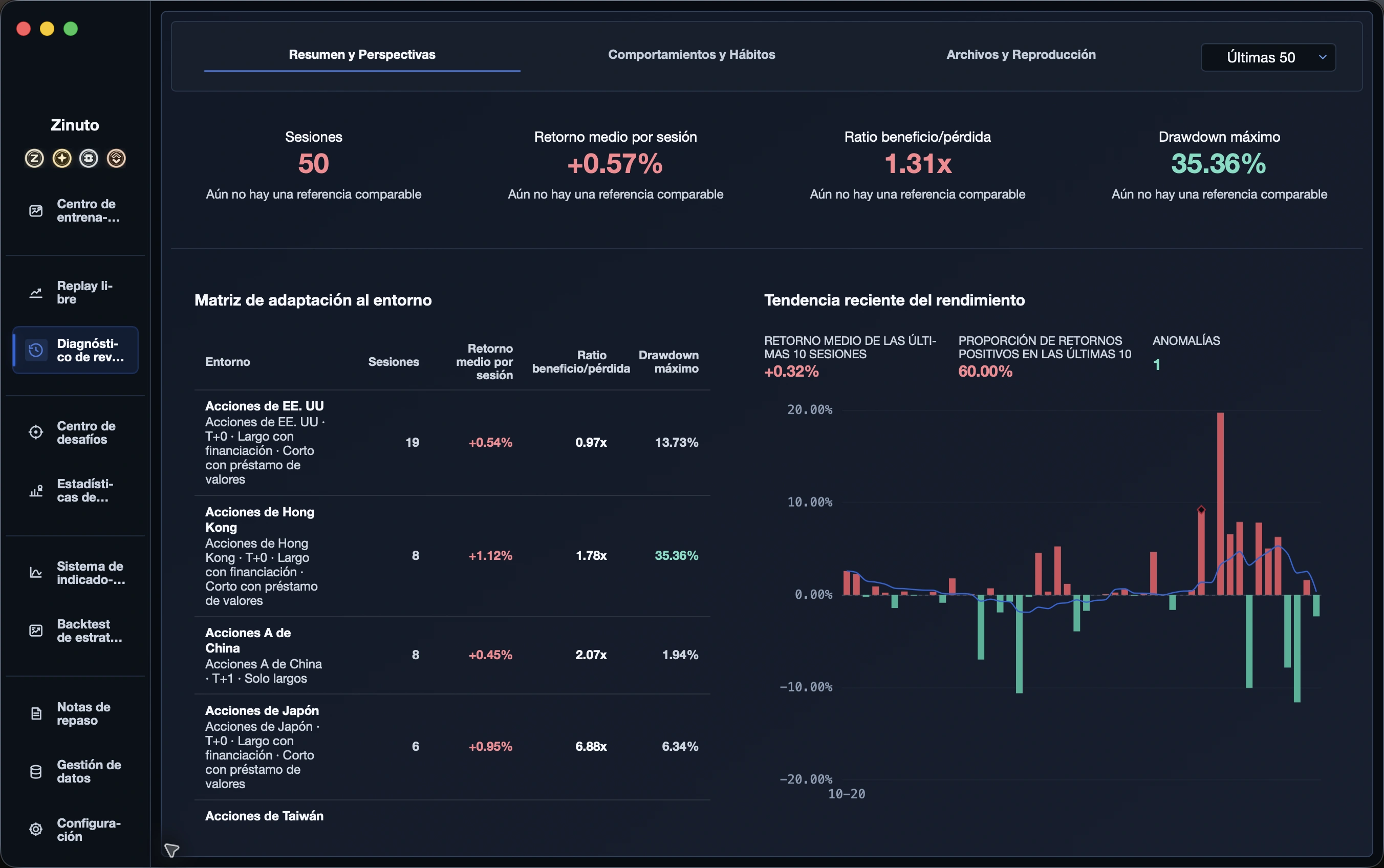The height and width of the screenshot is (868, 1384).
Task: Select the Acciones de Hong Kong row title
Action: [x=260, y=519]
